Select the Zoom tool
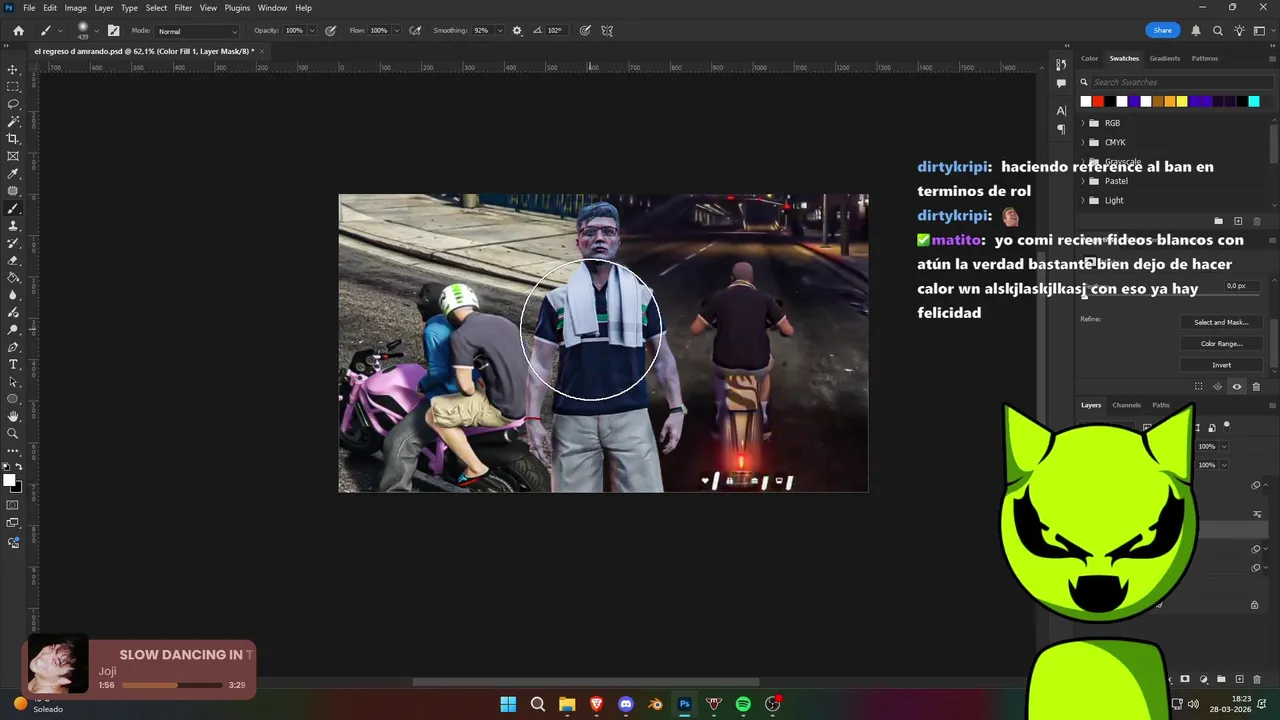The height and width of the screenshot is (720, 1280). 13,434
